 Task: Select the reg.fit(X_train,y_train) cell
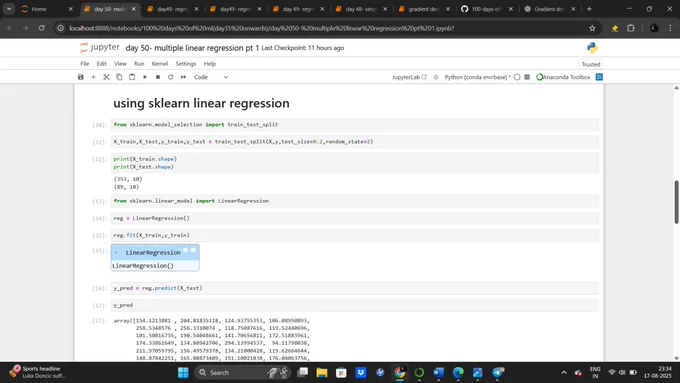coord(355,235)
